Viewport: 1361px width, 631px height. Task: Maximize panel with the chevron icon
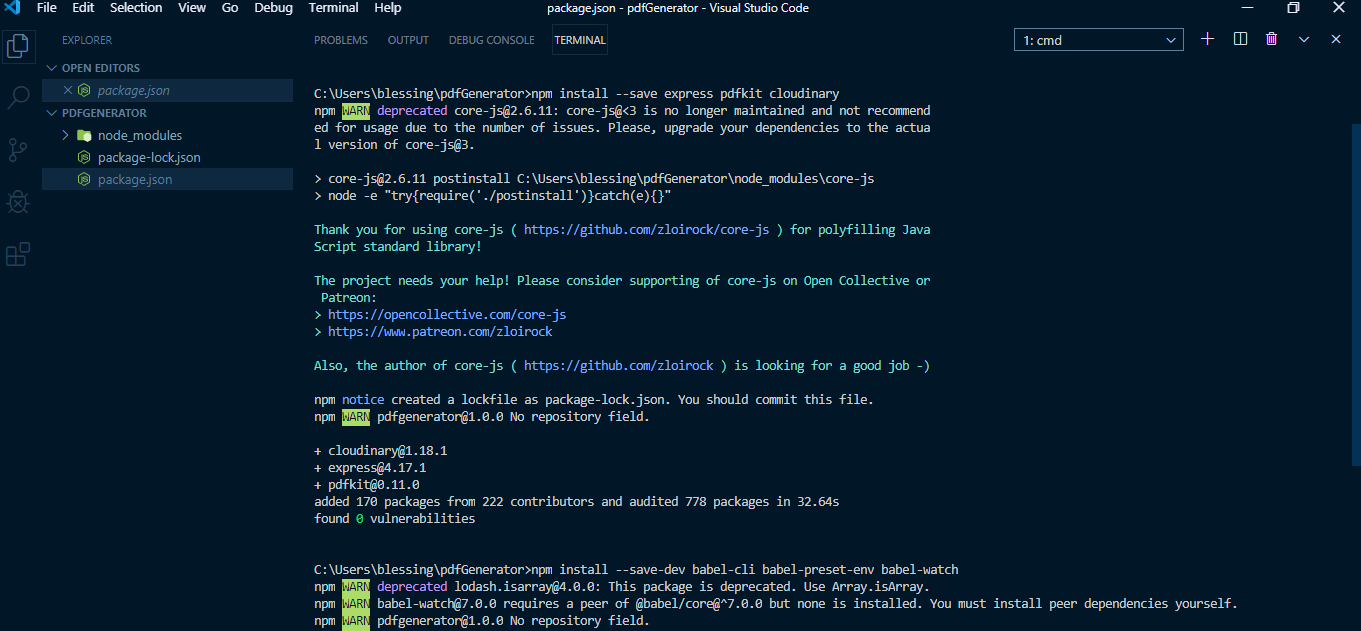[1304, 39]
